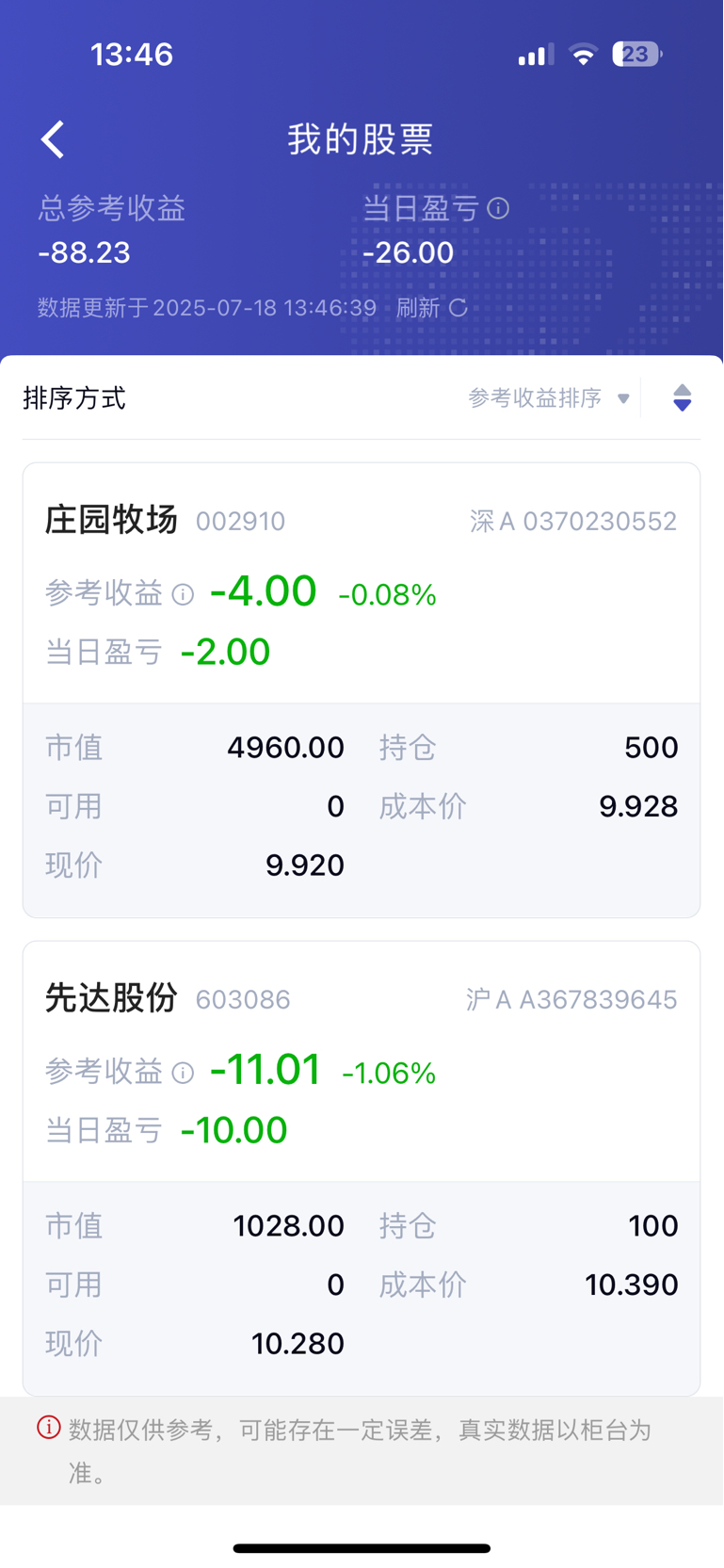
Task: Tap the Wi-Fi icon in status bar
Action: coord(584,55)
